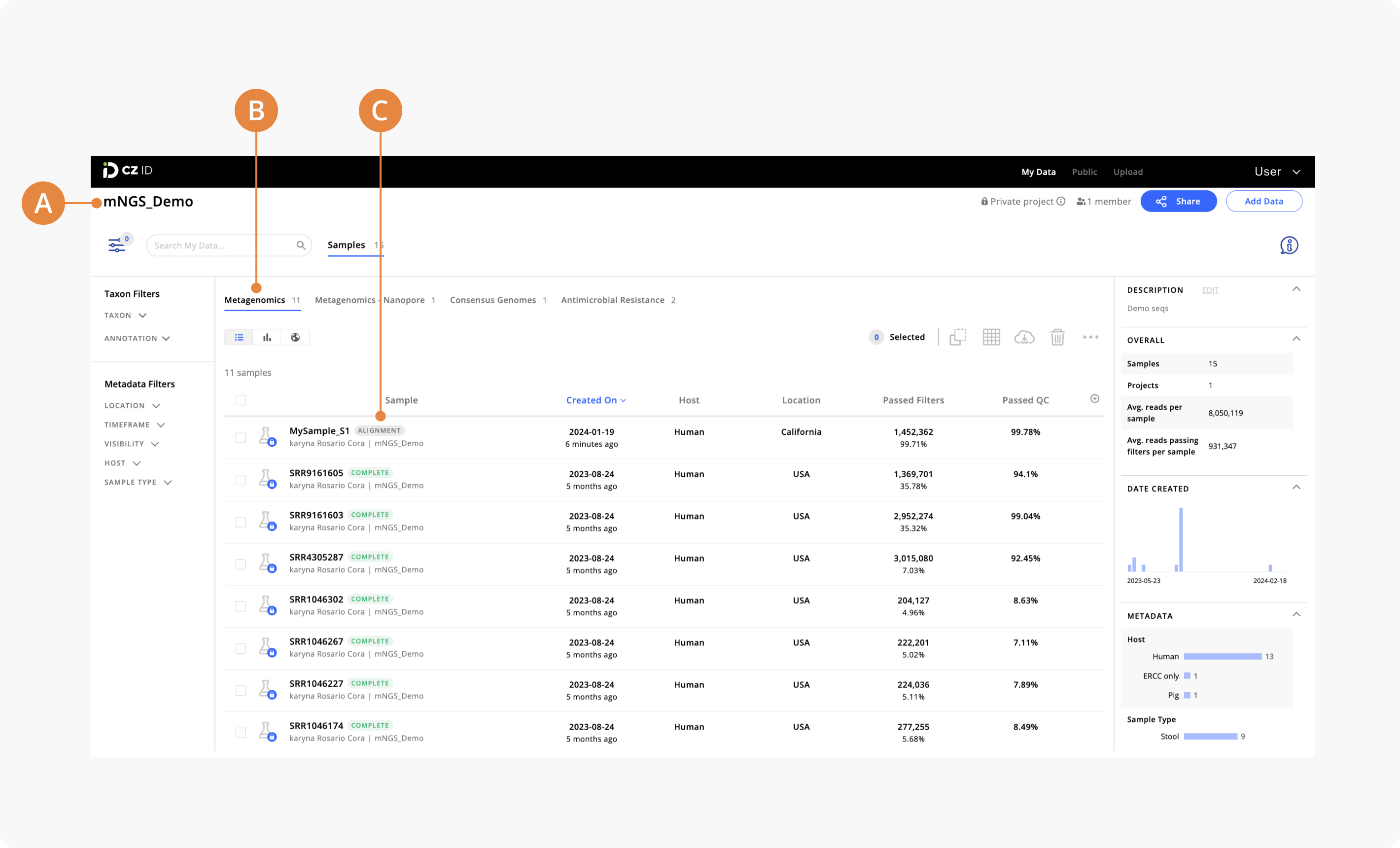
Task: Open the more options ellipsis icon
Action: (1090, 337)
